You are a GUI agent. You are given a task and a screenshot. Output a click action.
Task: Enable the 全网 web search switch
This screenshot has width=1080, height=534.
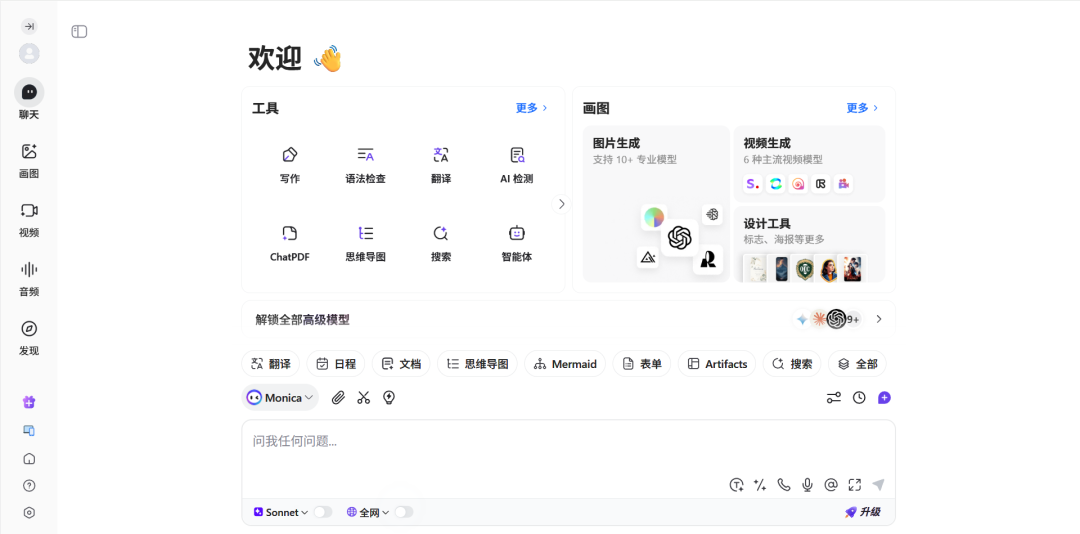click(403, 512)
